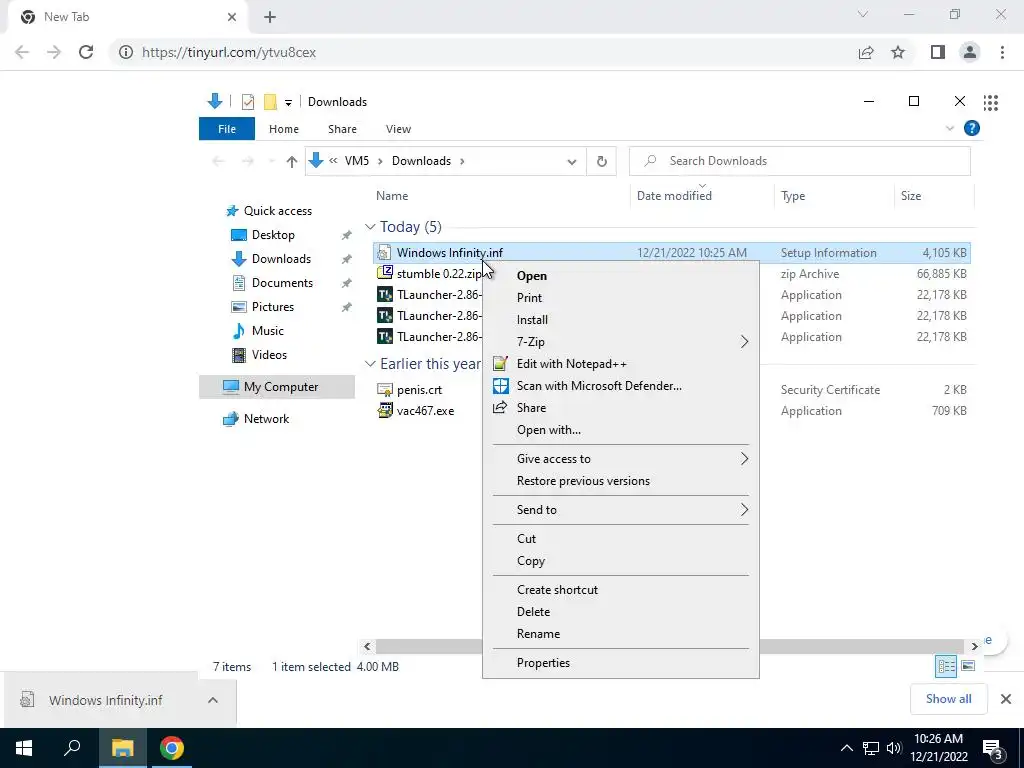Screen dimensions: 1024x768
Task: Select Scan with Microsoft Defender
Action: [620, 385]
